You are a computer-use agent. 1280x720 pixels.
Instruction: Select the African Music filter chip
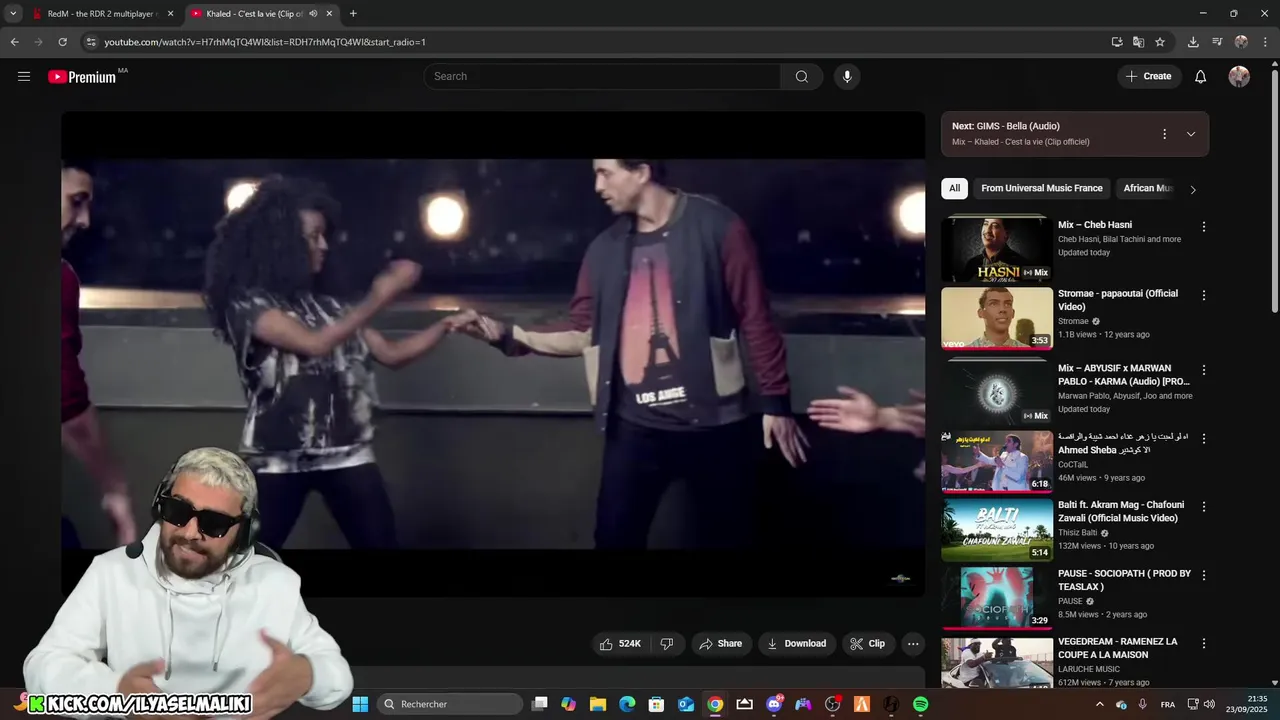[x=1146, y=188]
